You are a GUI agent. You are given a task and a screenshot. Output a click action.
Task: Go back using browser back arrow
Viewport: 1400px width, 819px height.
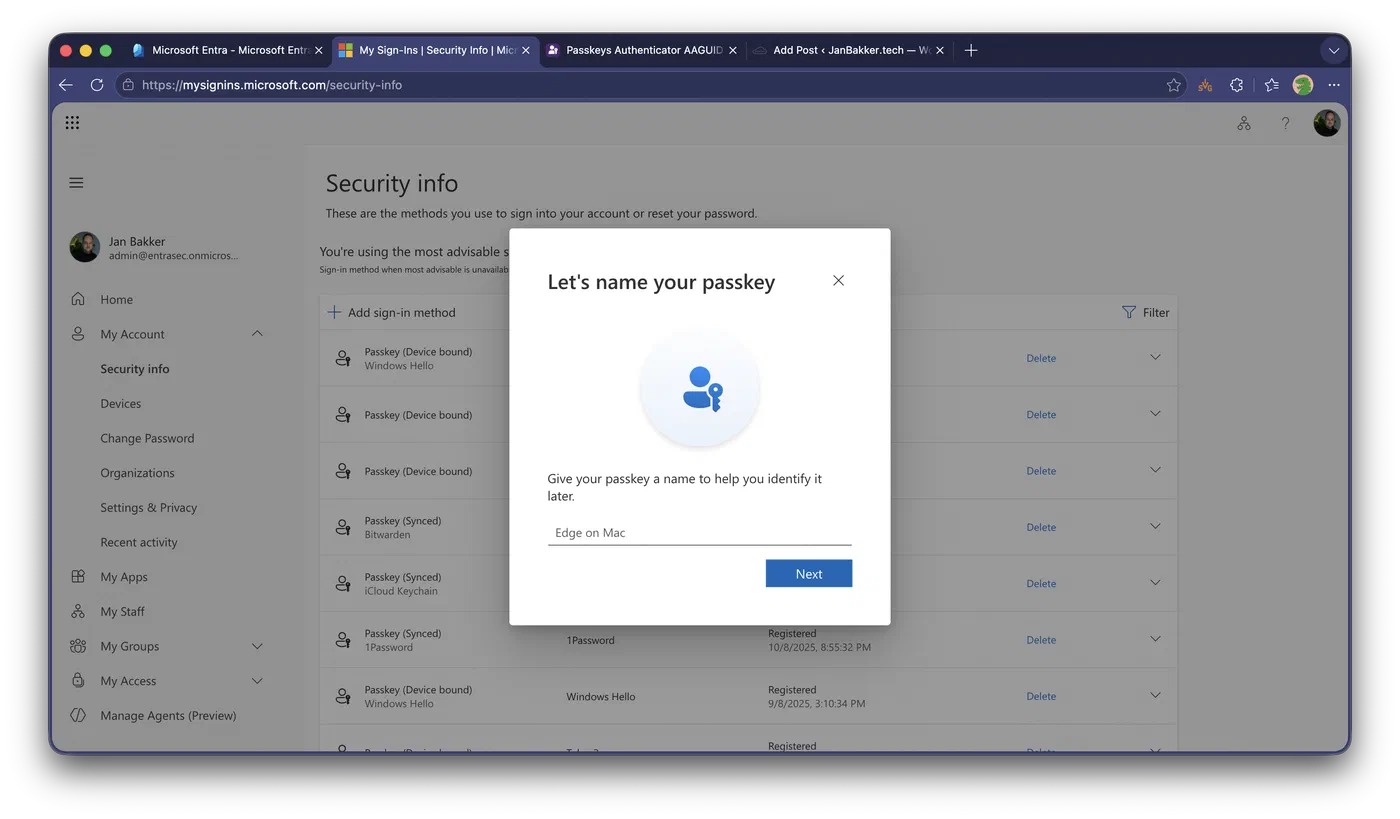66,85
